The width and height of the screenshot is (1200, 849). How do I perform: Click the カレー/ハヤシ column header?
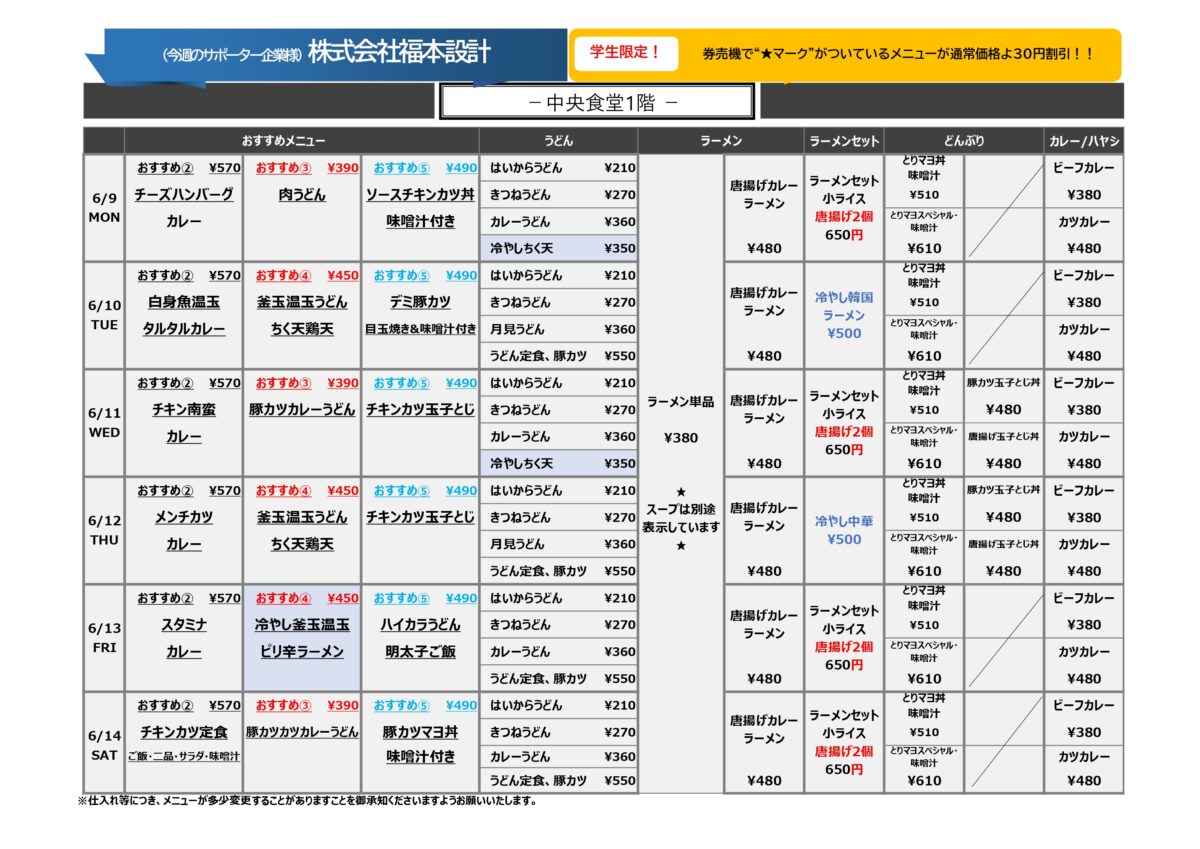[x=1084, y=141]
